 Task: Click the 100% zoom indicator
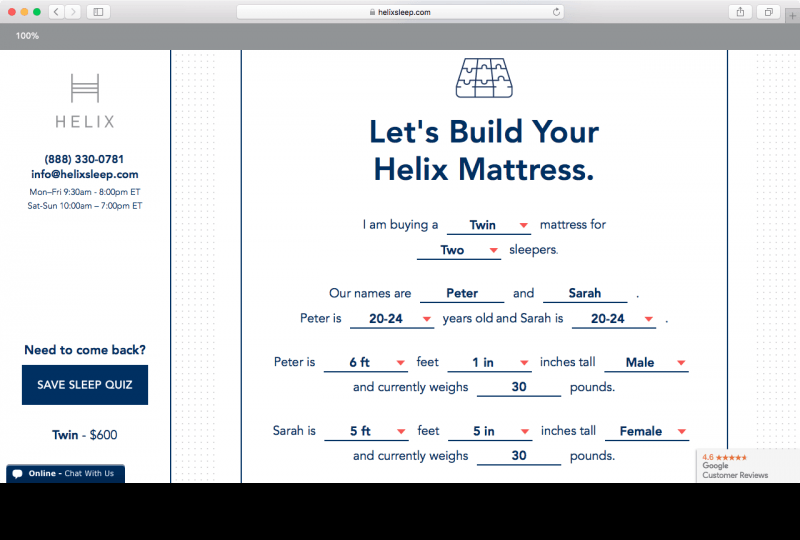click(27, 36)
